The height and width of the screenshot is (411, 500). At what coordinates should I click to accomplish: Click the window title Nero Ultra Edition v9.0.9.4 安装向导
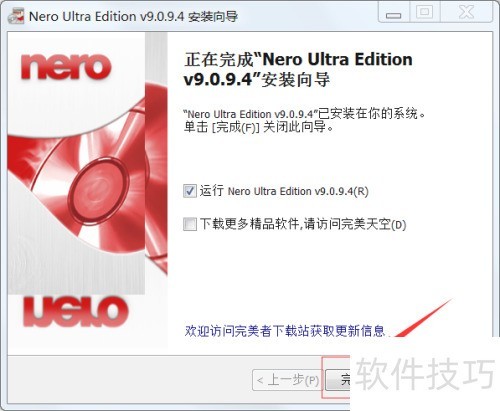point(133,16)
